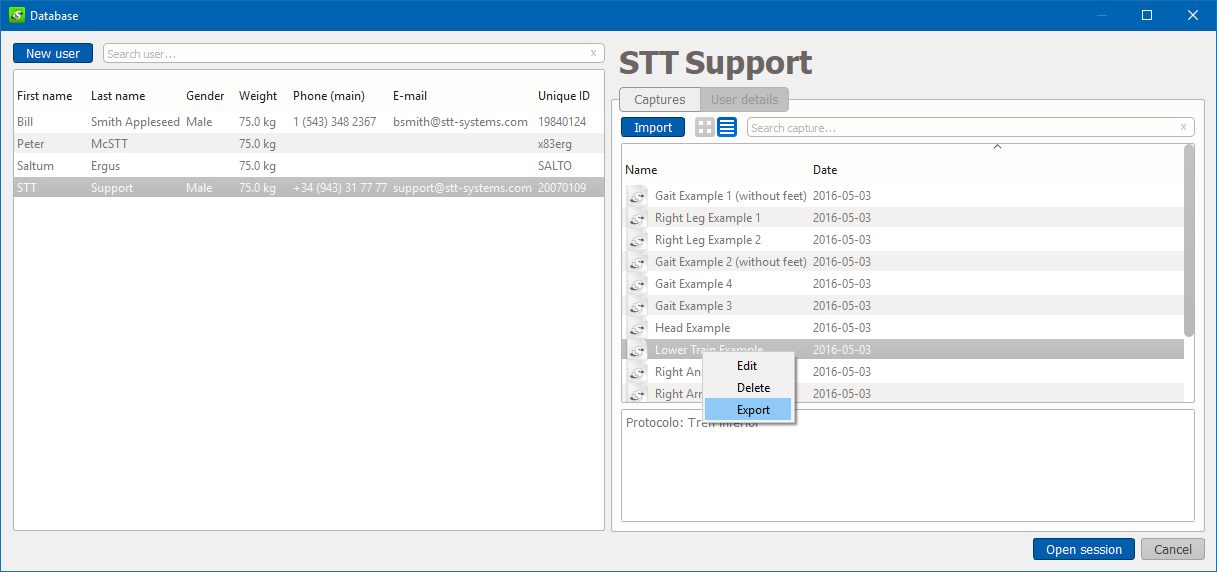Select user Peter McSTT
The height and width of the screenshot is (572, 1217).
[x=309, y=144]
